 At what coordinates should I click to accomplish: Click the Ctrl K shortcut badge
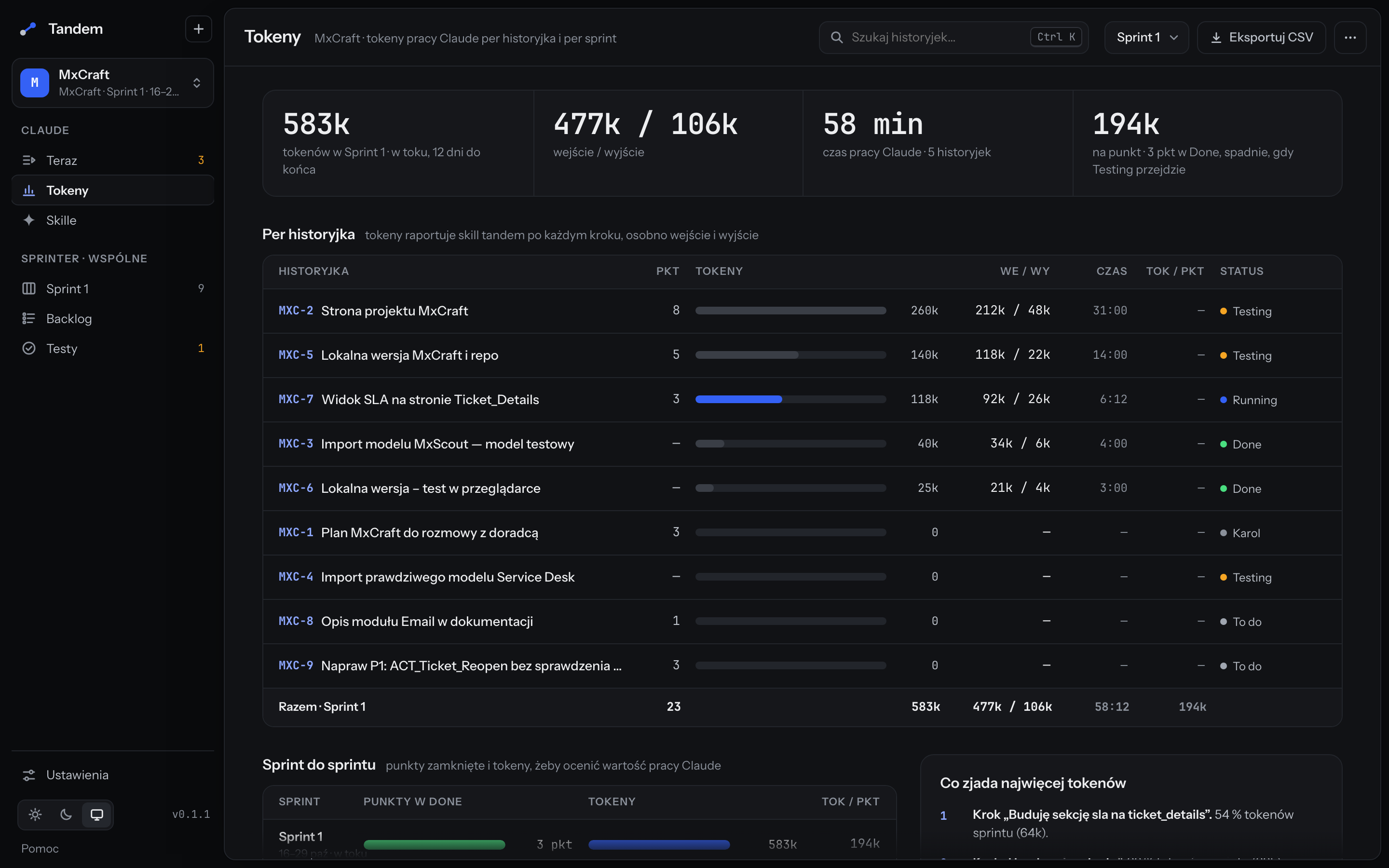[x=1056, y=37]
